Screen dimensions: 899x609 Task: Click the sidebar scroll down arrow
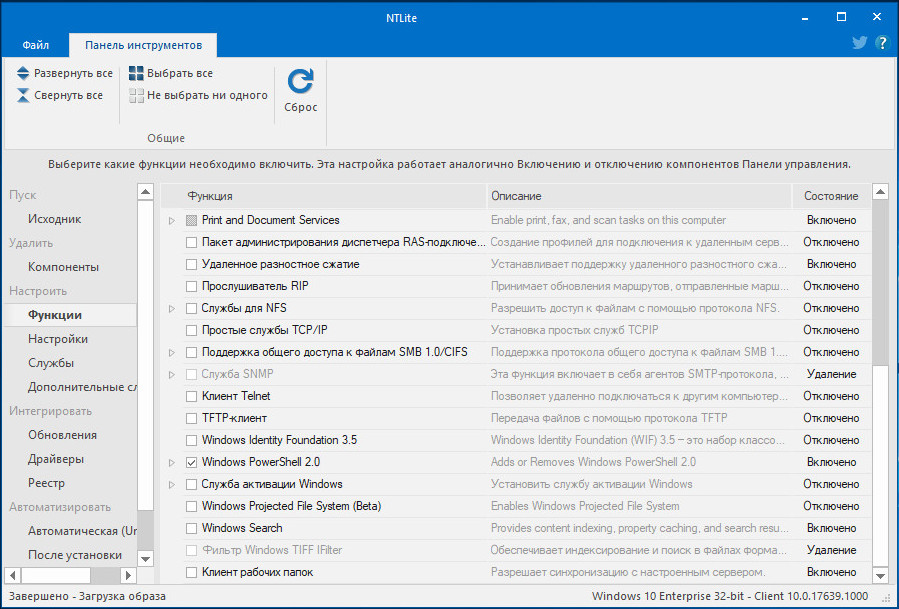click(x=146, y=558)
